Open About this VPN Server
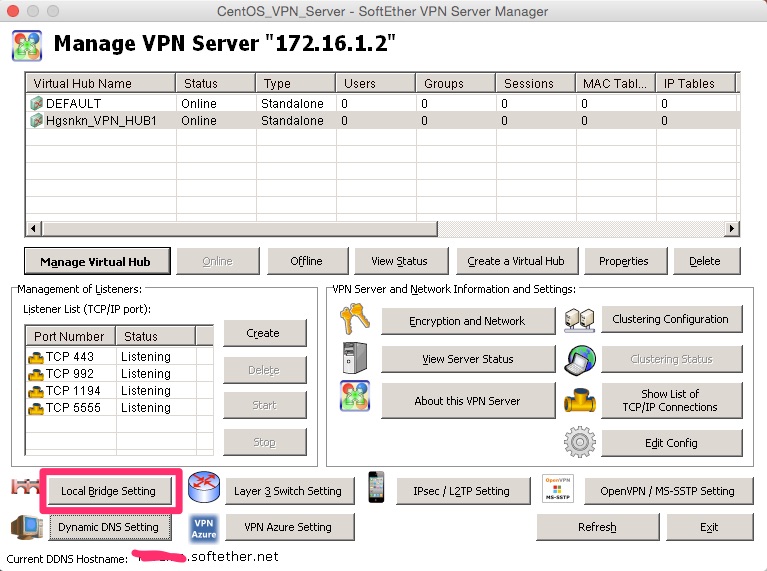 468,401
